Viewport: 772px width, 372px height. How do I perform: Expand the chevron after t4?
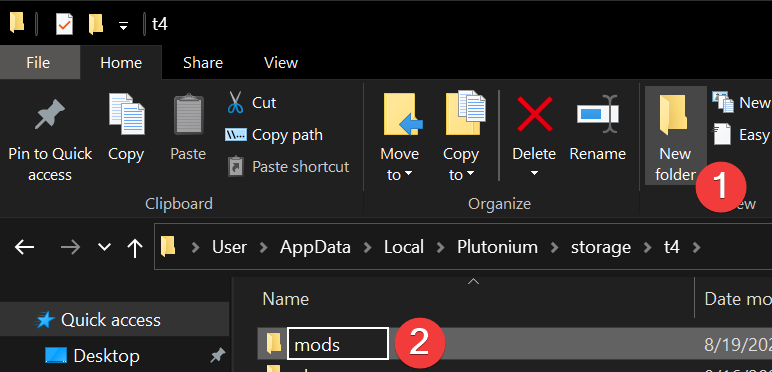point(696,247)
